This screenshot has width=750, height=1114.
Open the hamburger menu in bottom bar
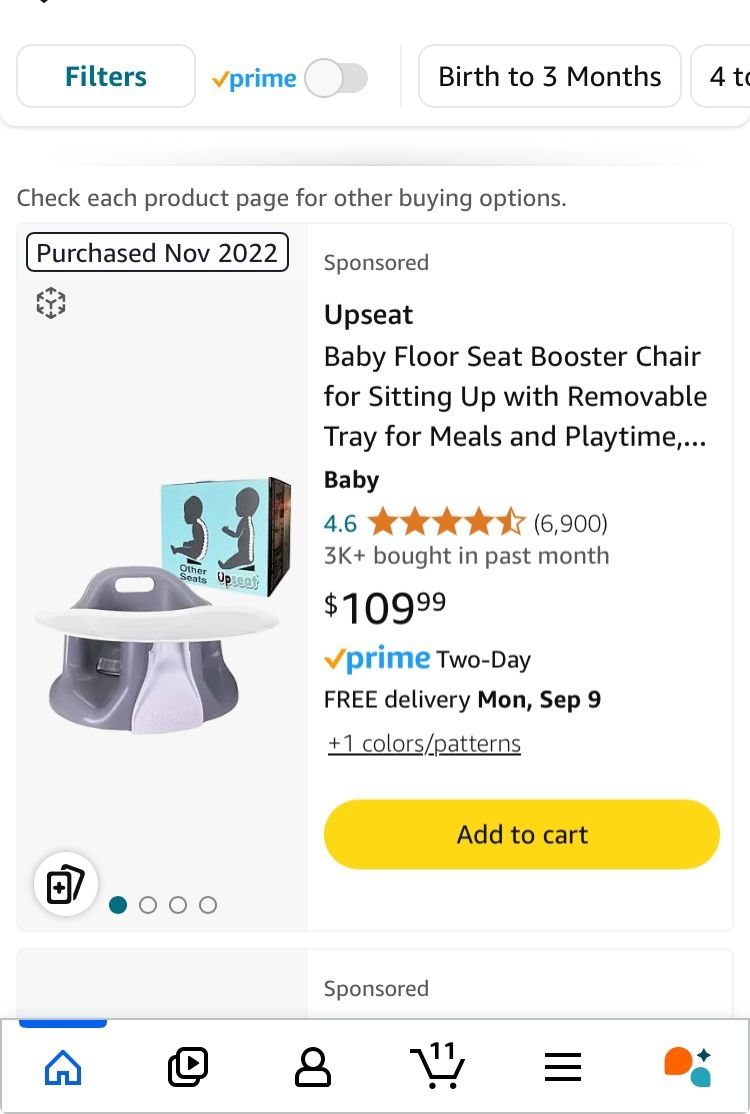pos(562,1066)
